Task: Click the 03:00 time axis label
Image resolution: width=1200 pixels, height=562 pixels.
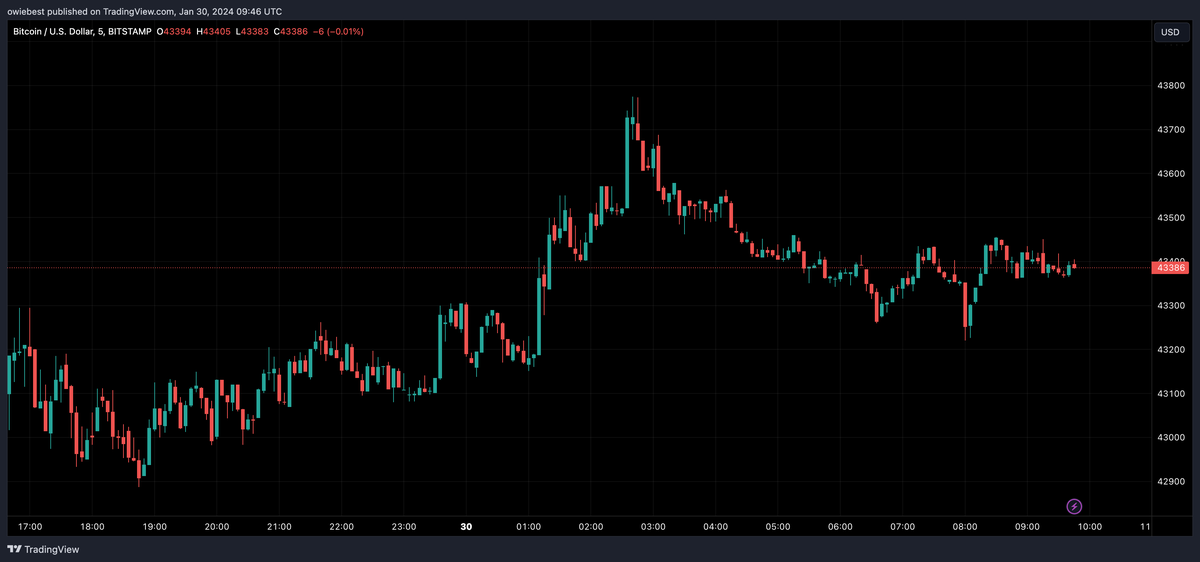Action: pos(653,526)
